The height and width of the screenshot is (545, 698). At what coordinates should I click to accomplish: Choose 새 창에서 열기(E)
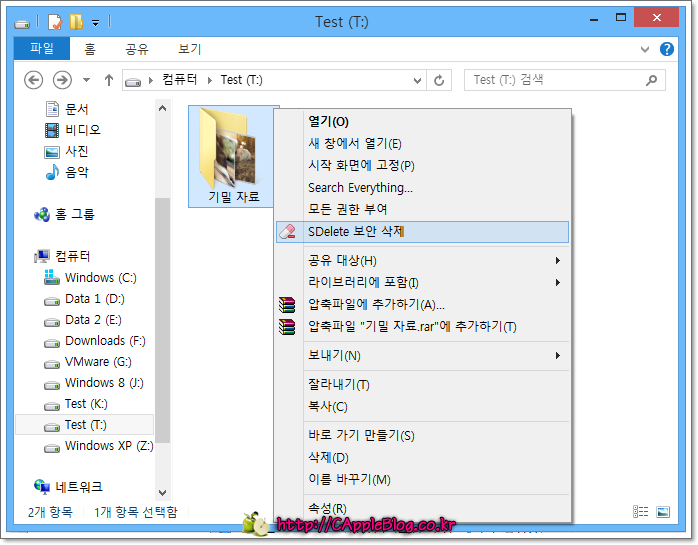422,143
